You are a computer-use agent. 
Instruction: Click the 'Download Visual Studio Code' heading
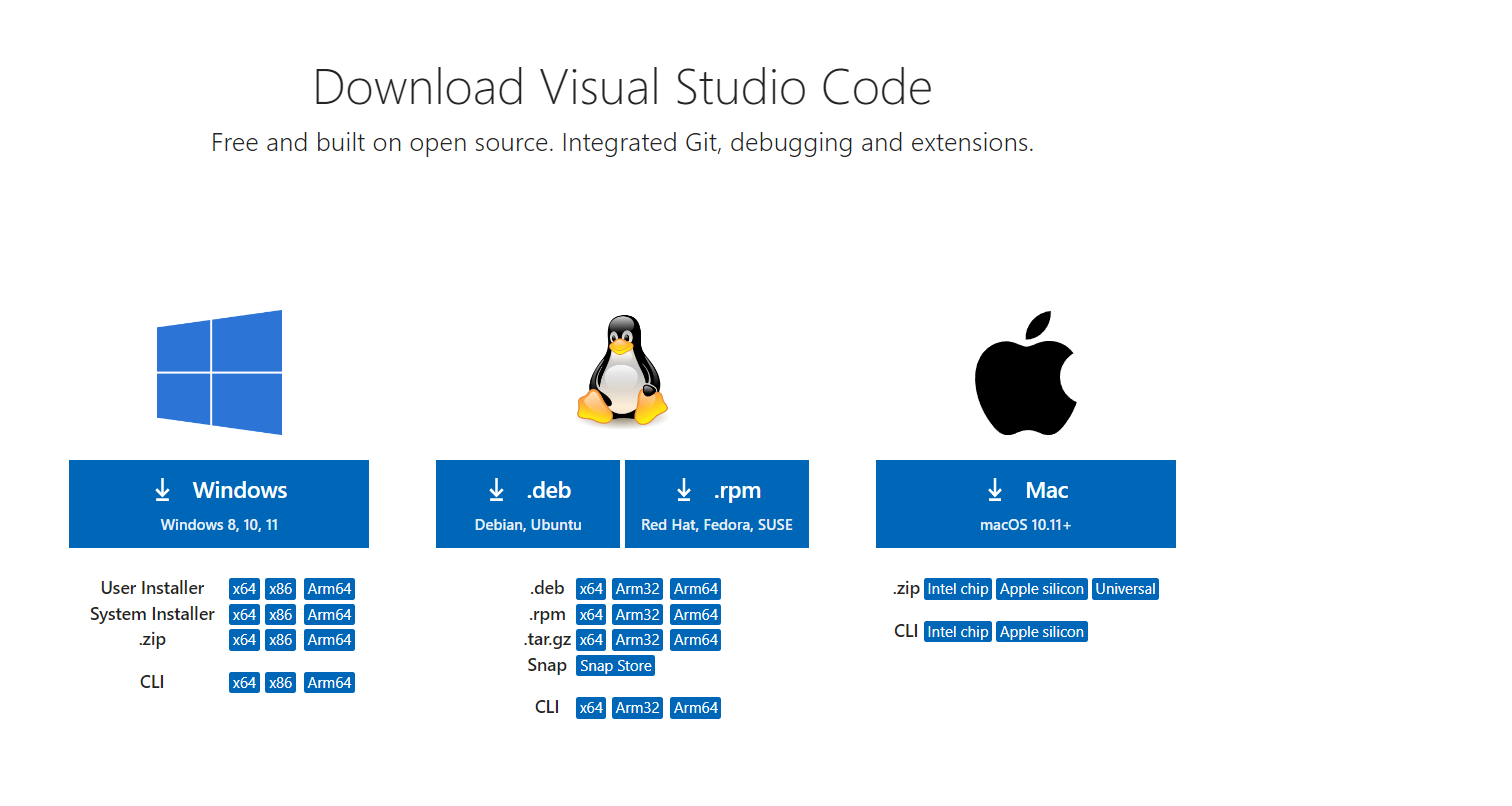click(x=623, y=87)
